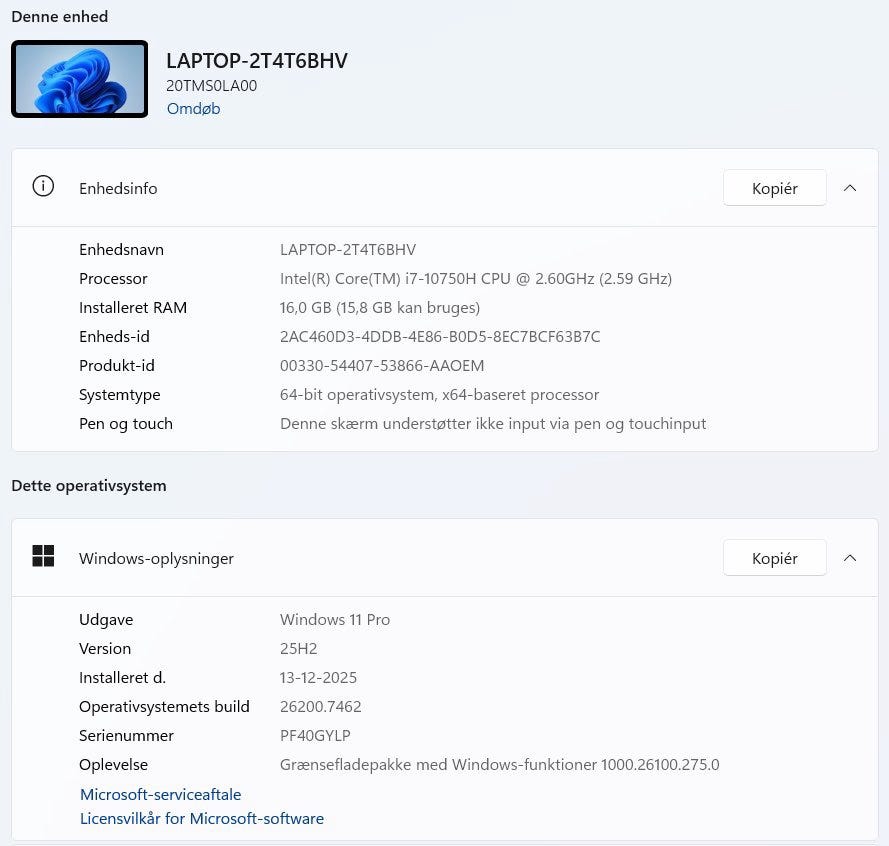Screen dimensions: 889x846
Task: Click the Windows-oplysninger section title
Action: point(156,558)
